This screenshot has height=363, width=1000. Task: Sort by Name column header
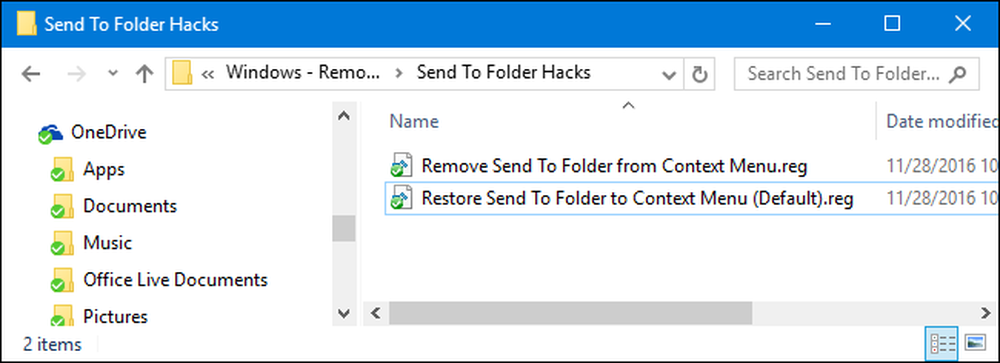(x=414, y=121)
